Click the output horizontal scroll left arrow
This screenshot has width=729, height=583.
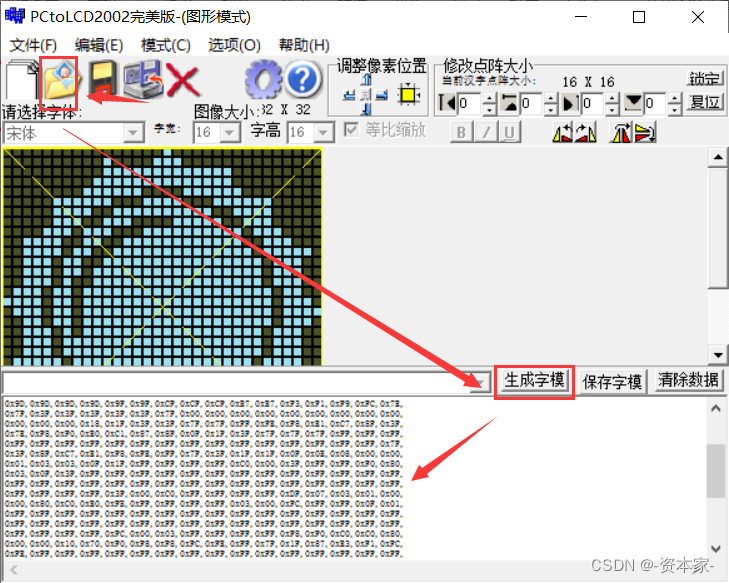pos(14,570)
